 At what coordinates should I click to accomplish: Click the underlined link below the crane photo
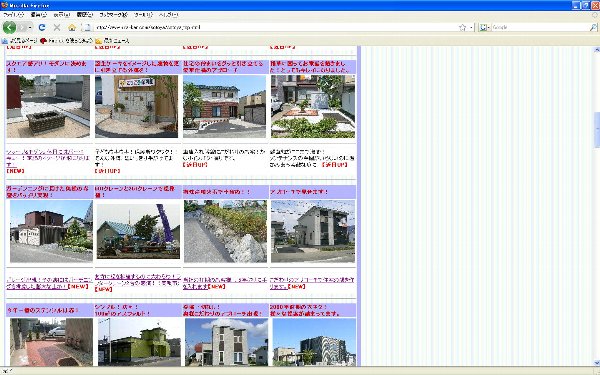[137, 279]
